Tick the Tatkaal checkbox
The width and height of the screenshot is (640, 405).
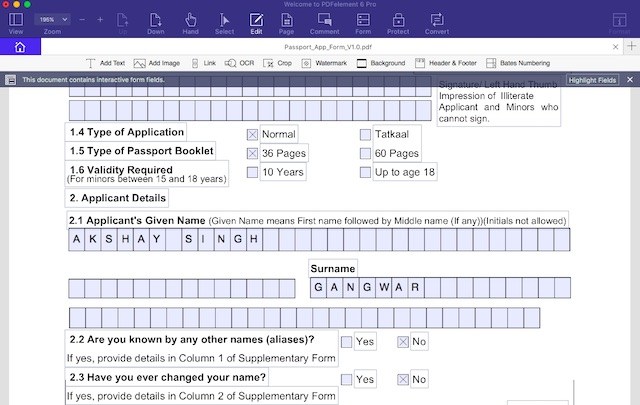tap(365, 134)
